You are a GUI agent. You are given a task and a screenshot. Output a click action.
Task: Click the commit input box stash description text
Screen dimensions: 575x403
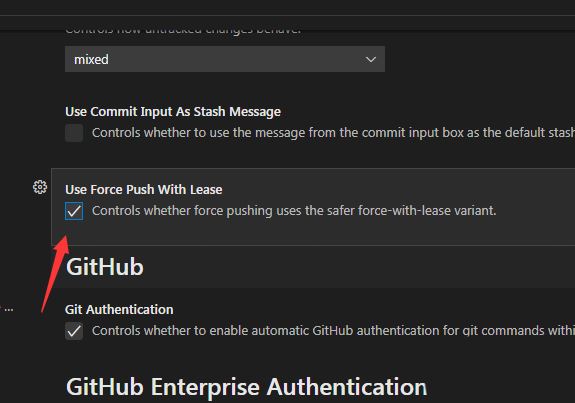pyautogui.click(x=333, y=133)
